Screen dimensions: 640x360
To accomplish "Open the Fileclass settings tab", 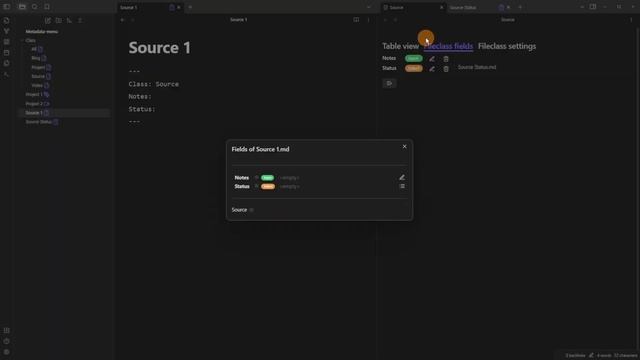I will coord(507,46).
